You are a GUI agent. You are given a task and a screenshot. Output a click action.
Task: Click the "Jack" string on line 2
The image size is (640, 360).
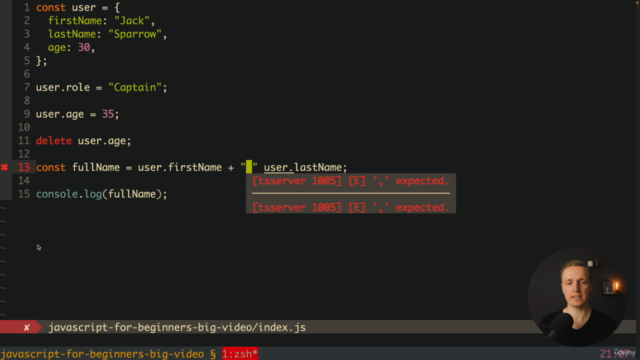[x=132, y=21]
